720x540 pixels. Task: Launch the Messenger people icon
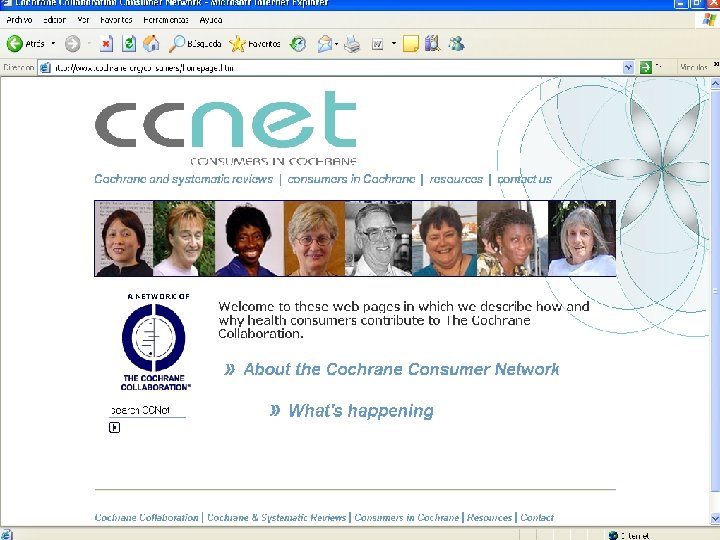pyautogui.click(x=456, y=44)
